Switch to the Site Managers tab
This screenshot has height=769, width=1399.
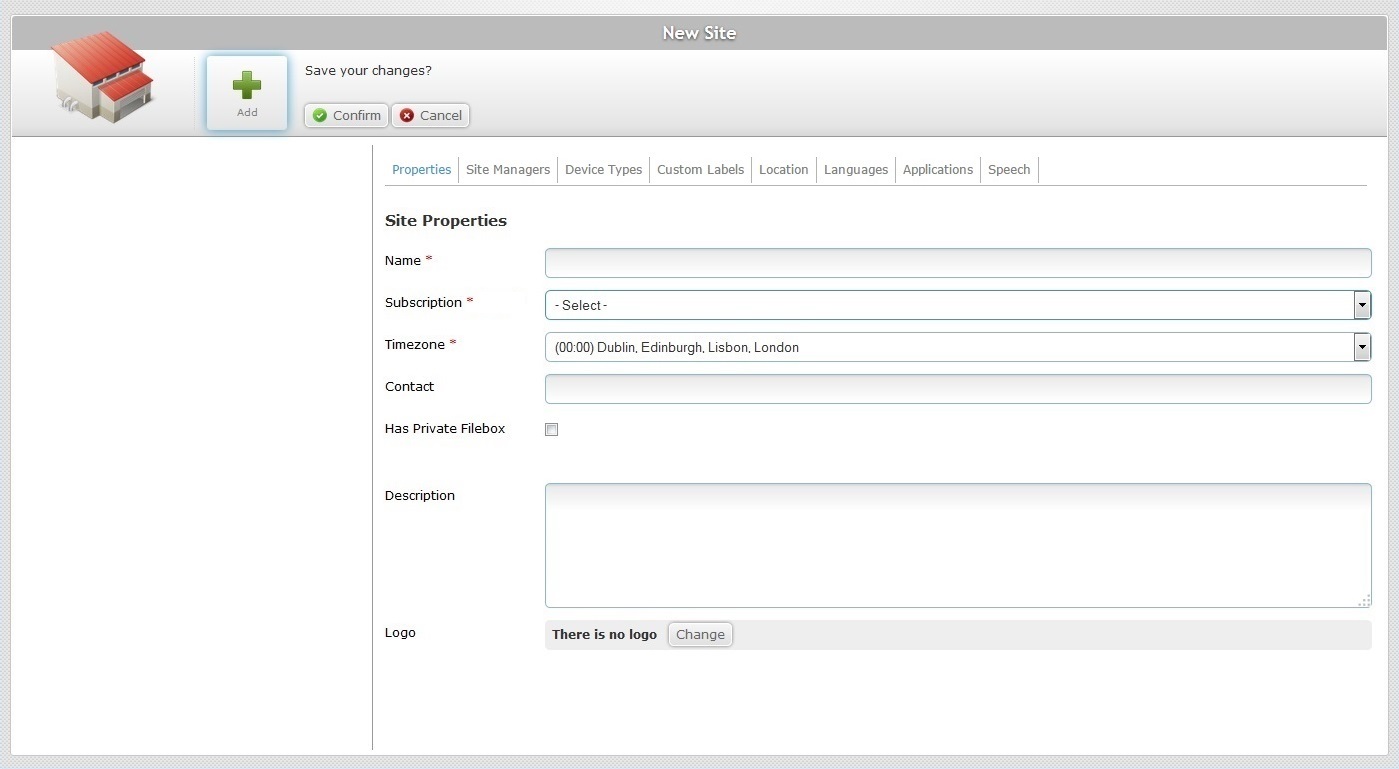[508, 170]
